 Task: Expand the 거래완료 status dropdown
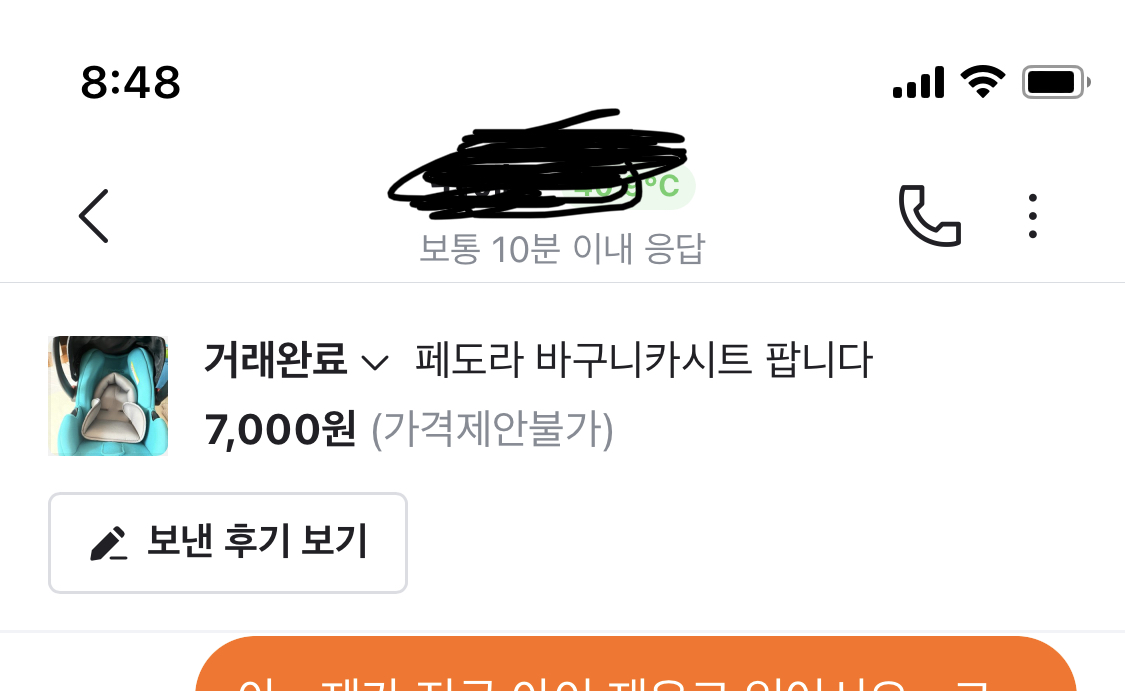[296, 359]
